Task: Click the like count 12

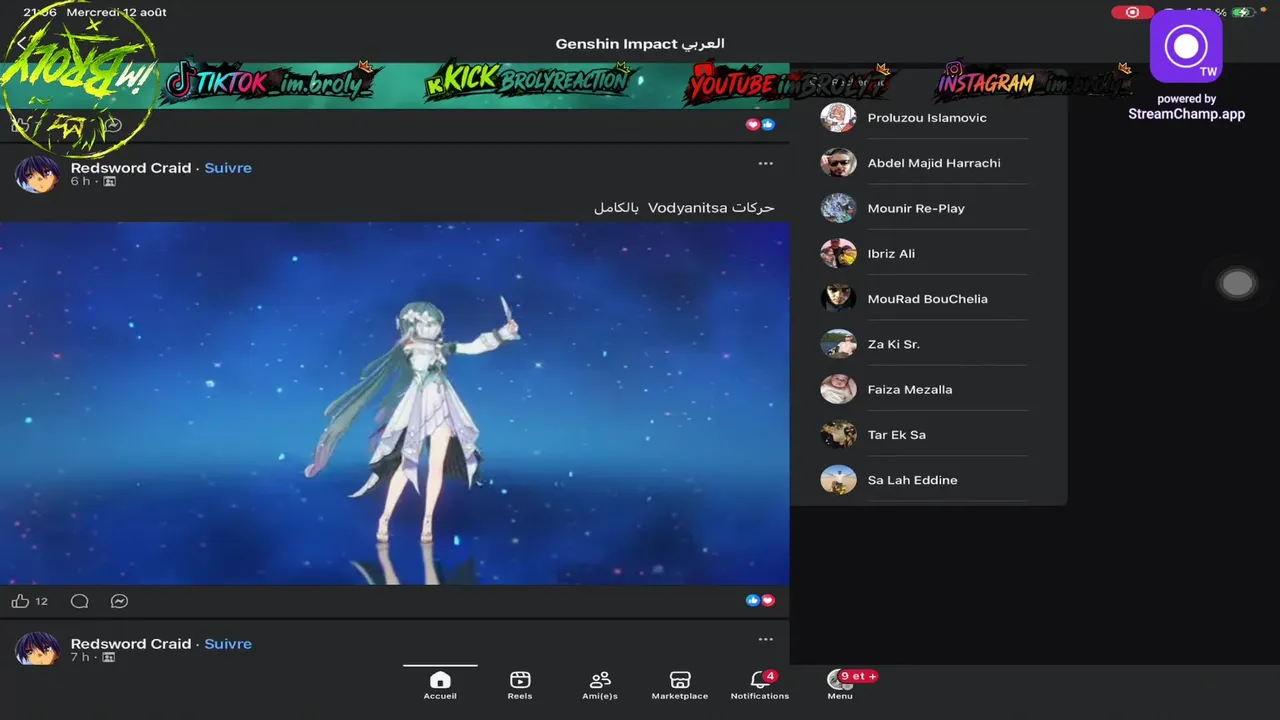Action: pos(41,601)
